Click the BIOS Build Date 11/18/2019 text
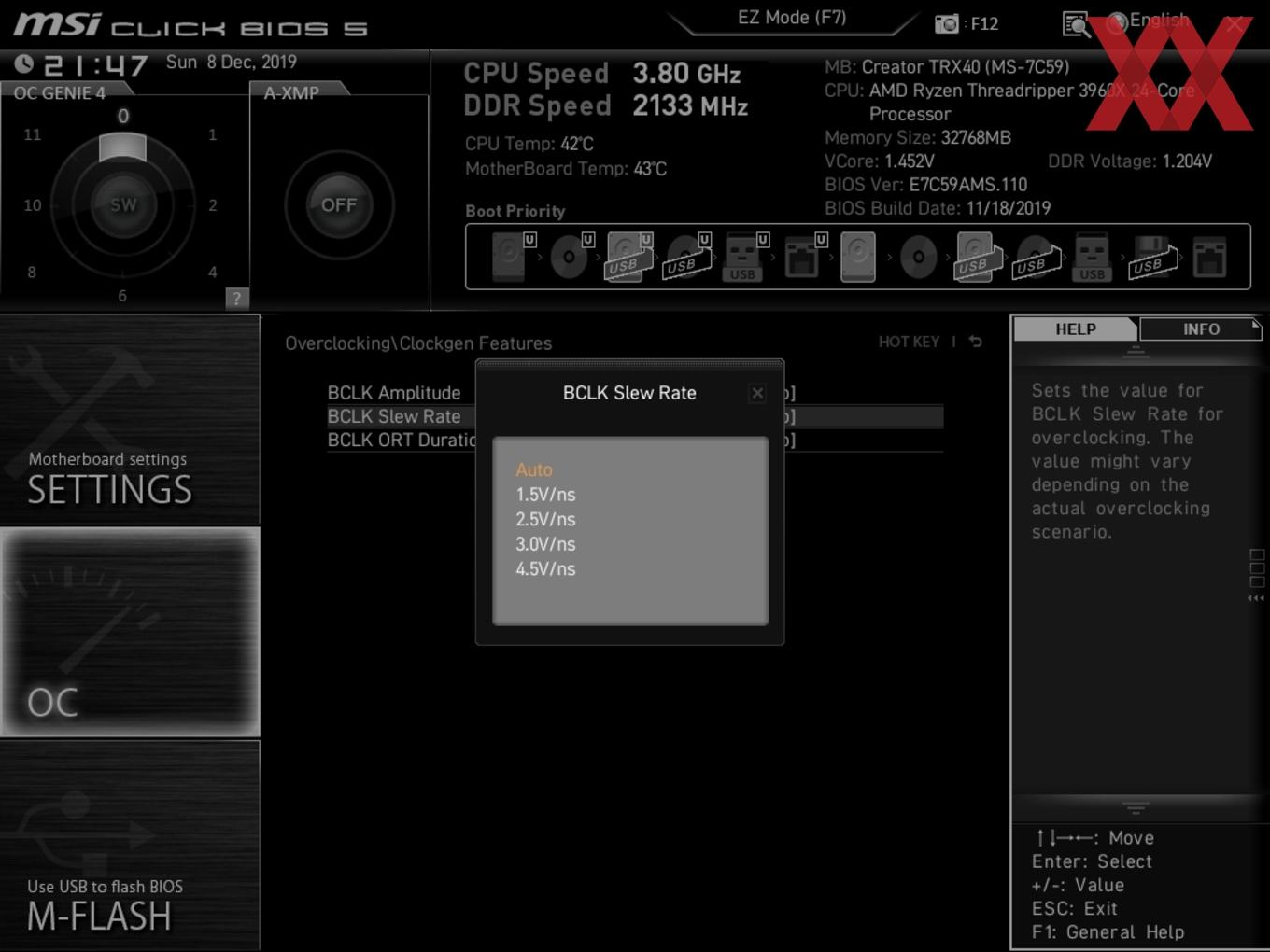This screenshot has width=1270, height=952. click(x=938, y=208)
